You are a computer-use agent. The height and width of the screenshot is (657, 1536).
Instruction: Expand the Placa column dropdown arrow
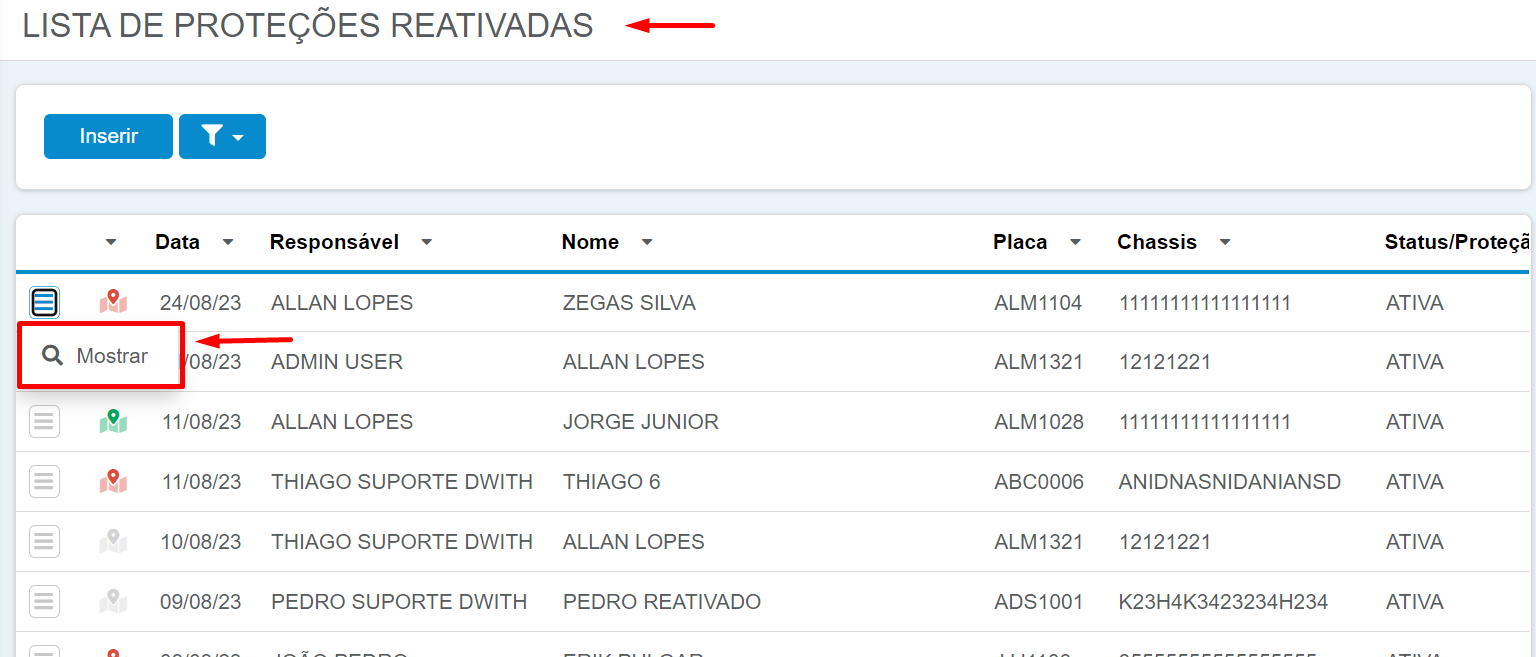point(1075,242)
